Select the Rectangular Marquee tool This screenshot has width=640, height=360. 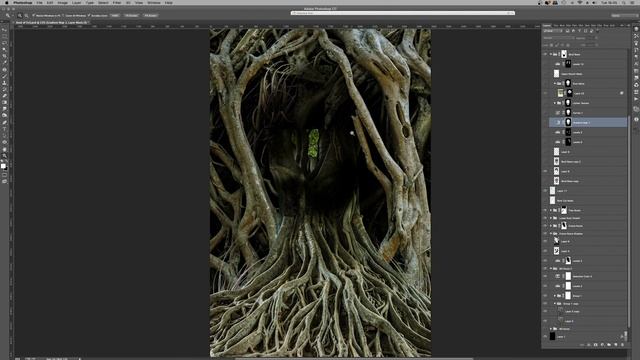pyautogui.click(x=4, y=36)
